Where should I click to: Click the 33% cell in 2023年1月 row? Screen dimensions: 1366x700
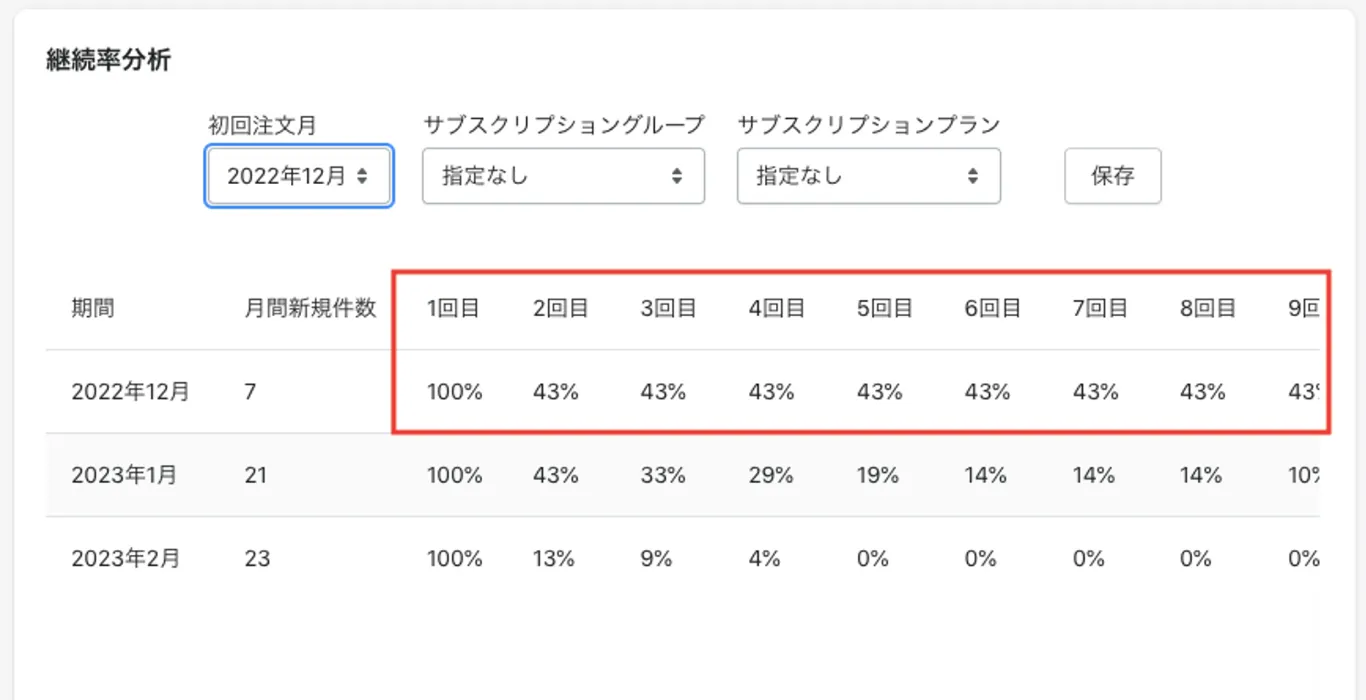pyautogui.click(x=663, y=475)
